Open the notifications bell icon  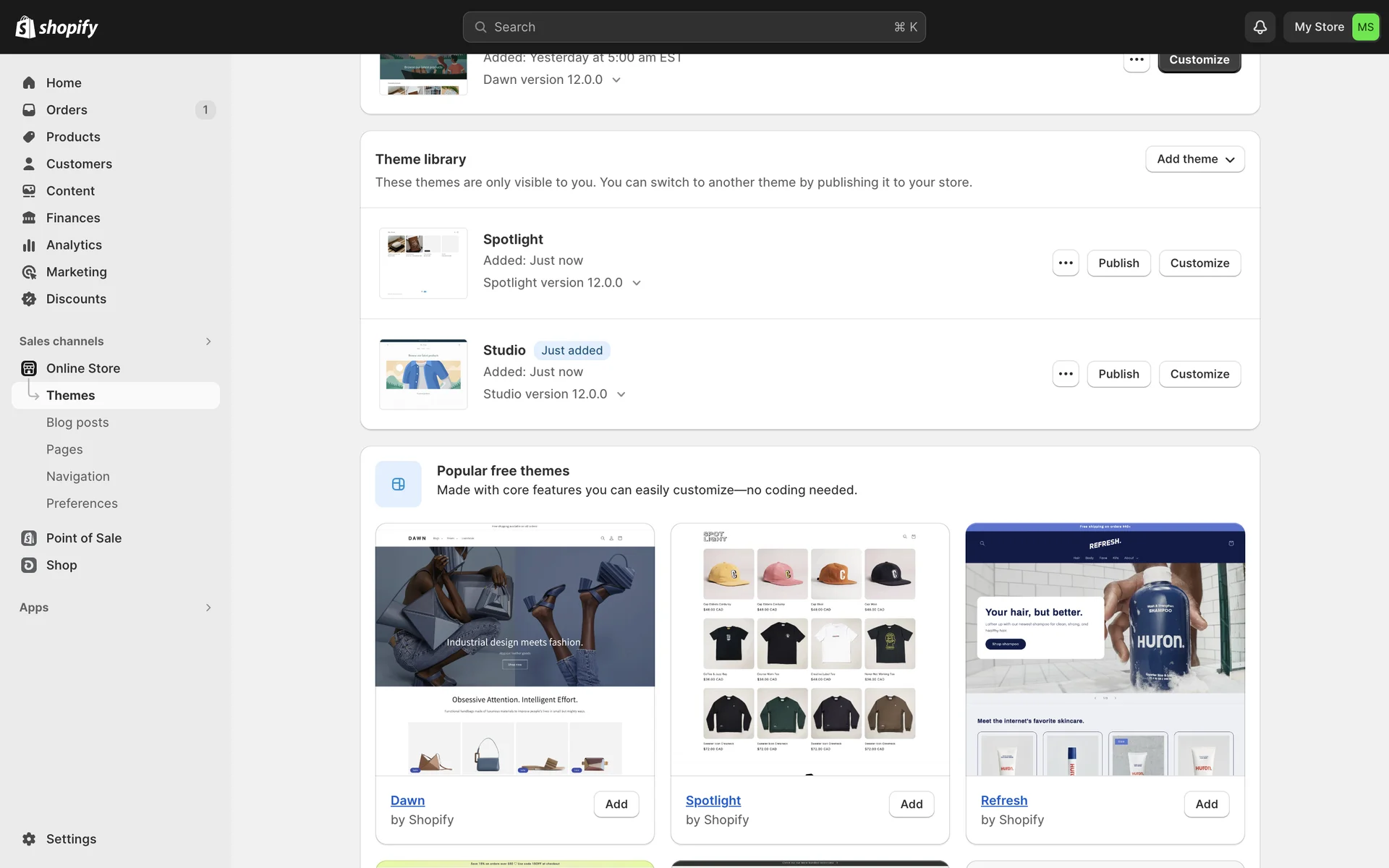pyautogui.click(x=1260, y=27)
